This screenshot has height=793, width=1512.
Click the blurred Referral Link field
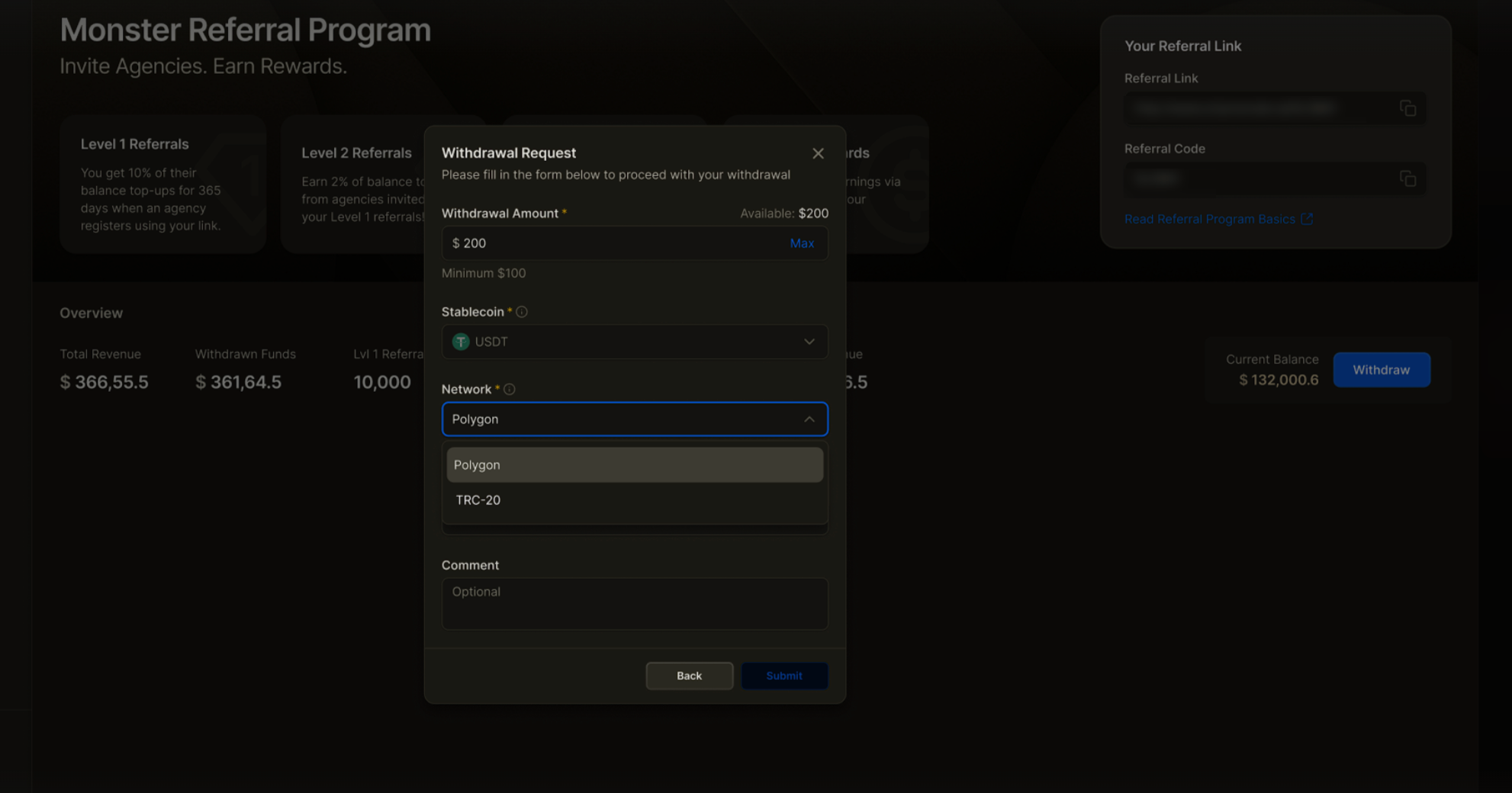click(1259, 108)
